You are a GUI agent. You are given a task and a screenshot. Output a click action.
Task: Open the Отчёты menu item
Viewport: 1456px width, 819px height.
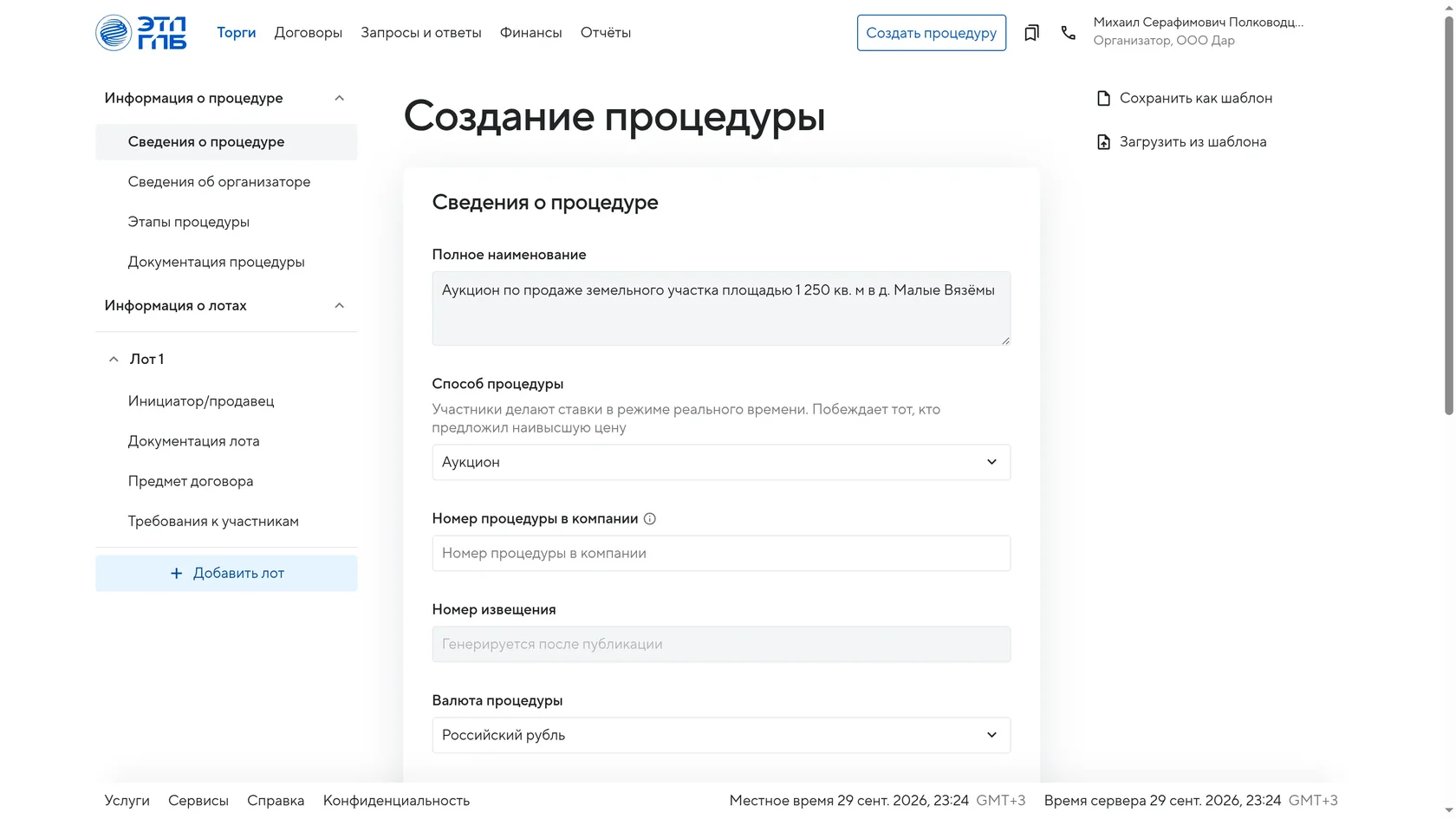coord(606,33)
